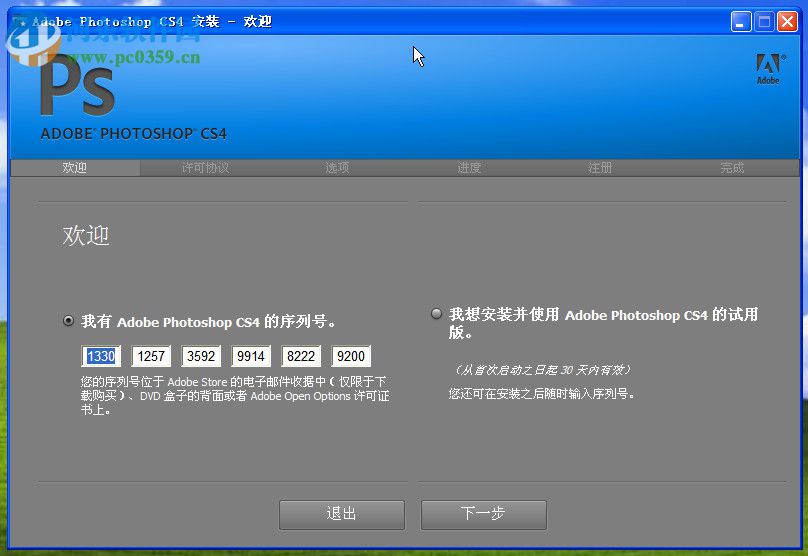
Task: Select the 进度 step tab
Action: pyautogui.click(x=469, y=167)
